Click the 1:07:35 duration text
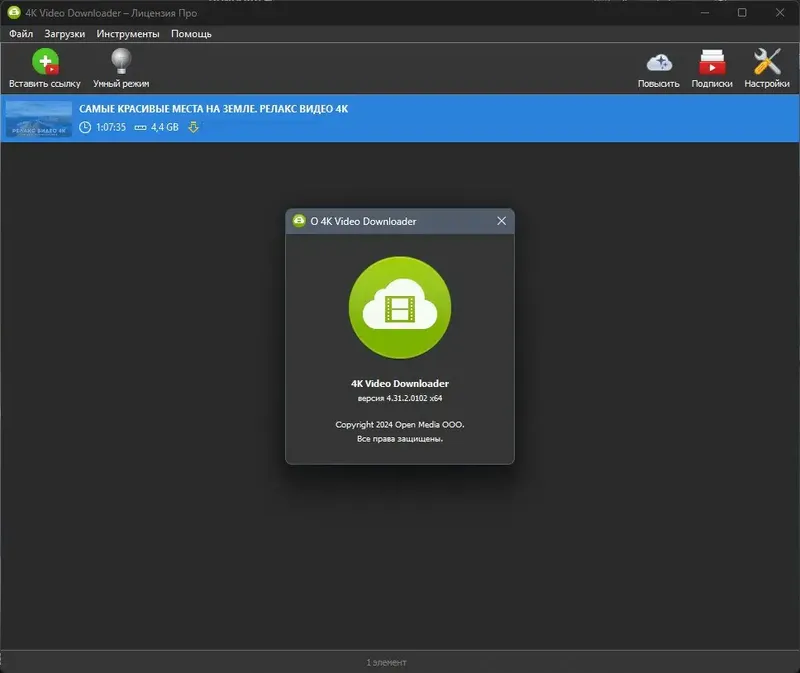 [x=111, y=127]
